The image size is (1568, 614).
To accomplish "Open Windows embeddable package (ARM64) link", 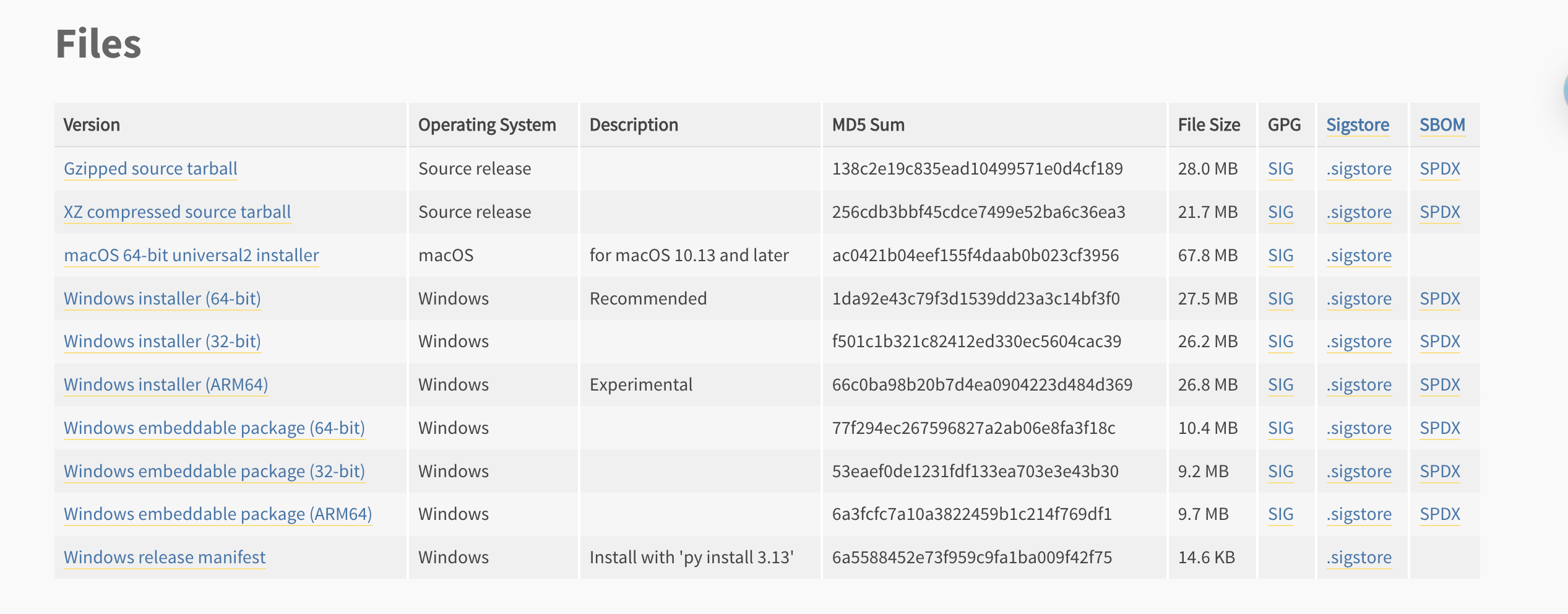I will [x=218, y=514].
